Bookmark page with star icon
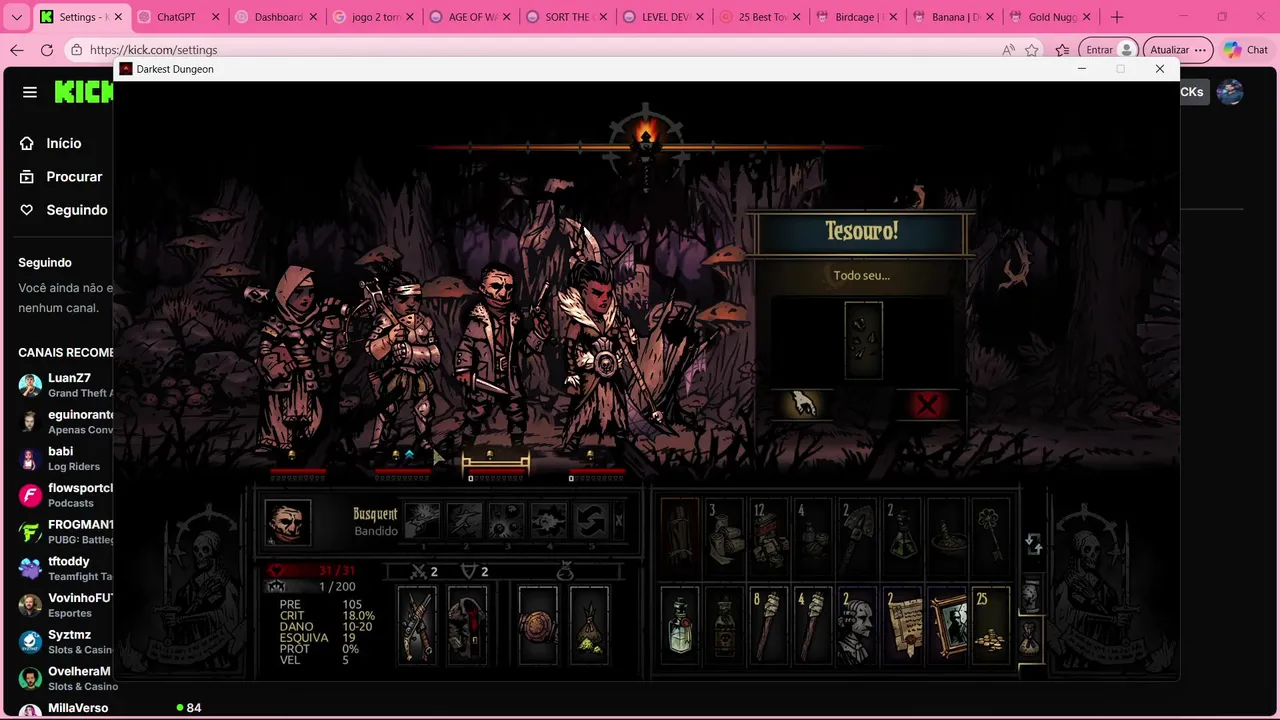The height and width of the screenshot is (720, 1280). pos(1032,50)
